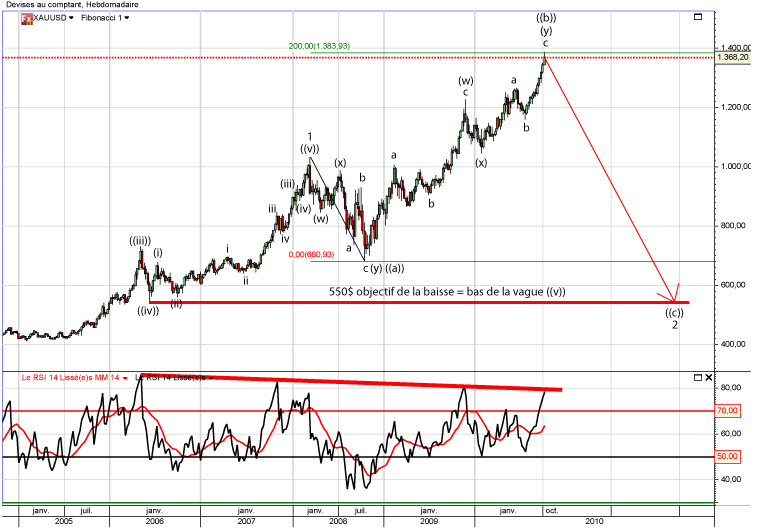The image size is (759, 528).
Task: Maximize the RSI indicator panel
Action: 698,377
